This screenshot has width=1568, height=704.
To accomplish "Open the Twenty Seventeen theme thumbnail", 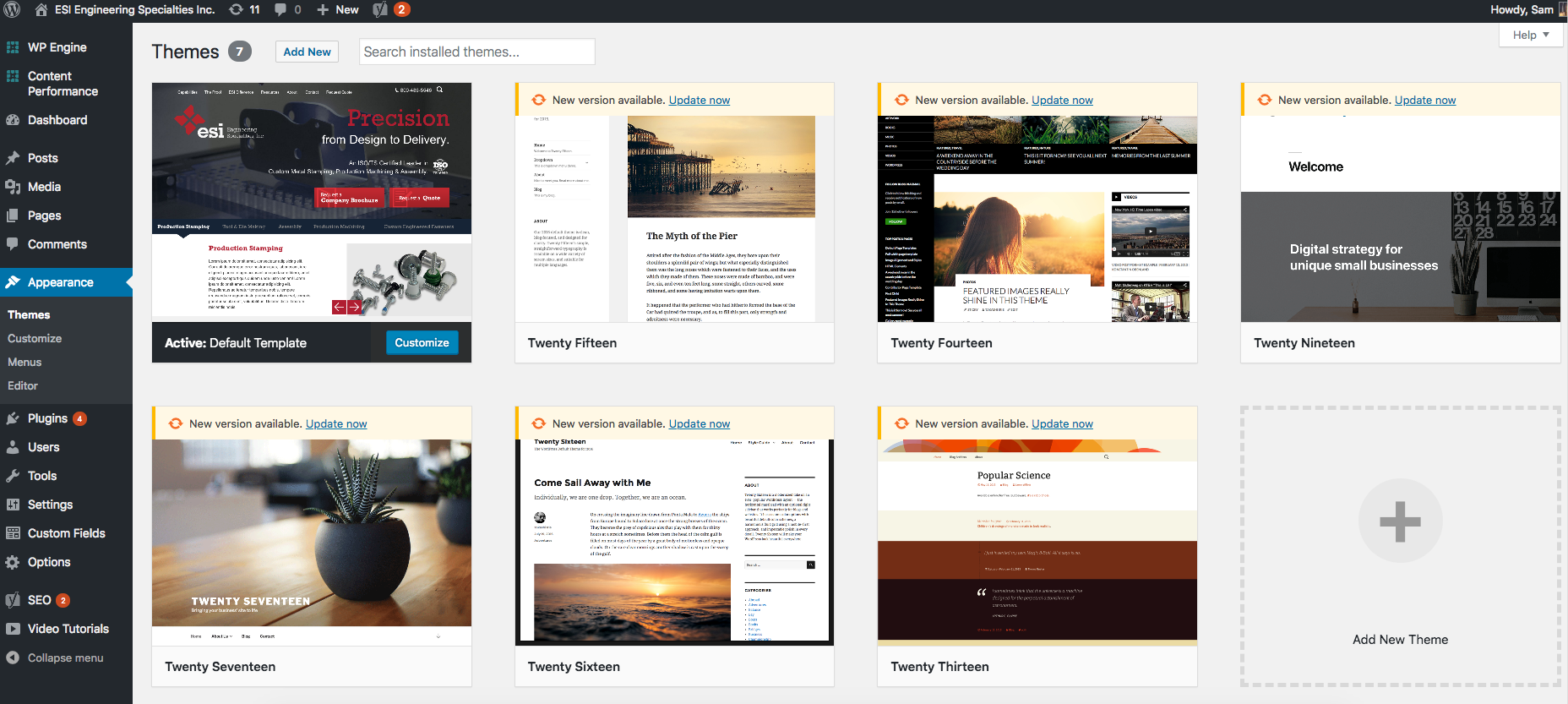I will tap(312, 533).
